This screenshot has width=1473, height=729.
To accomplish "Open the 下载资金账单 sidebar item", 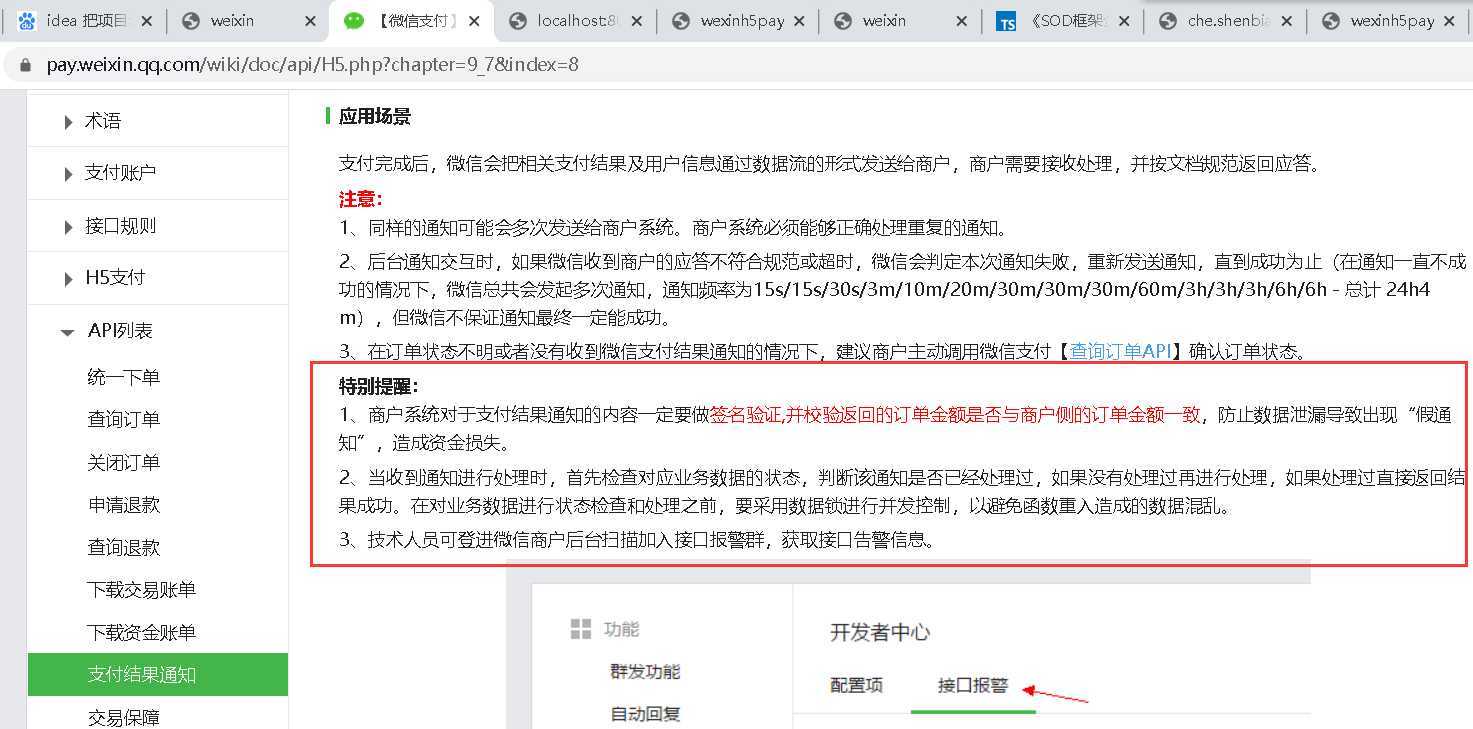I will pyautogui.click(x=141, y=633).
